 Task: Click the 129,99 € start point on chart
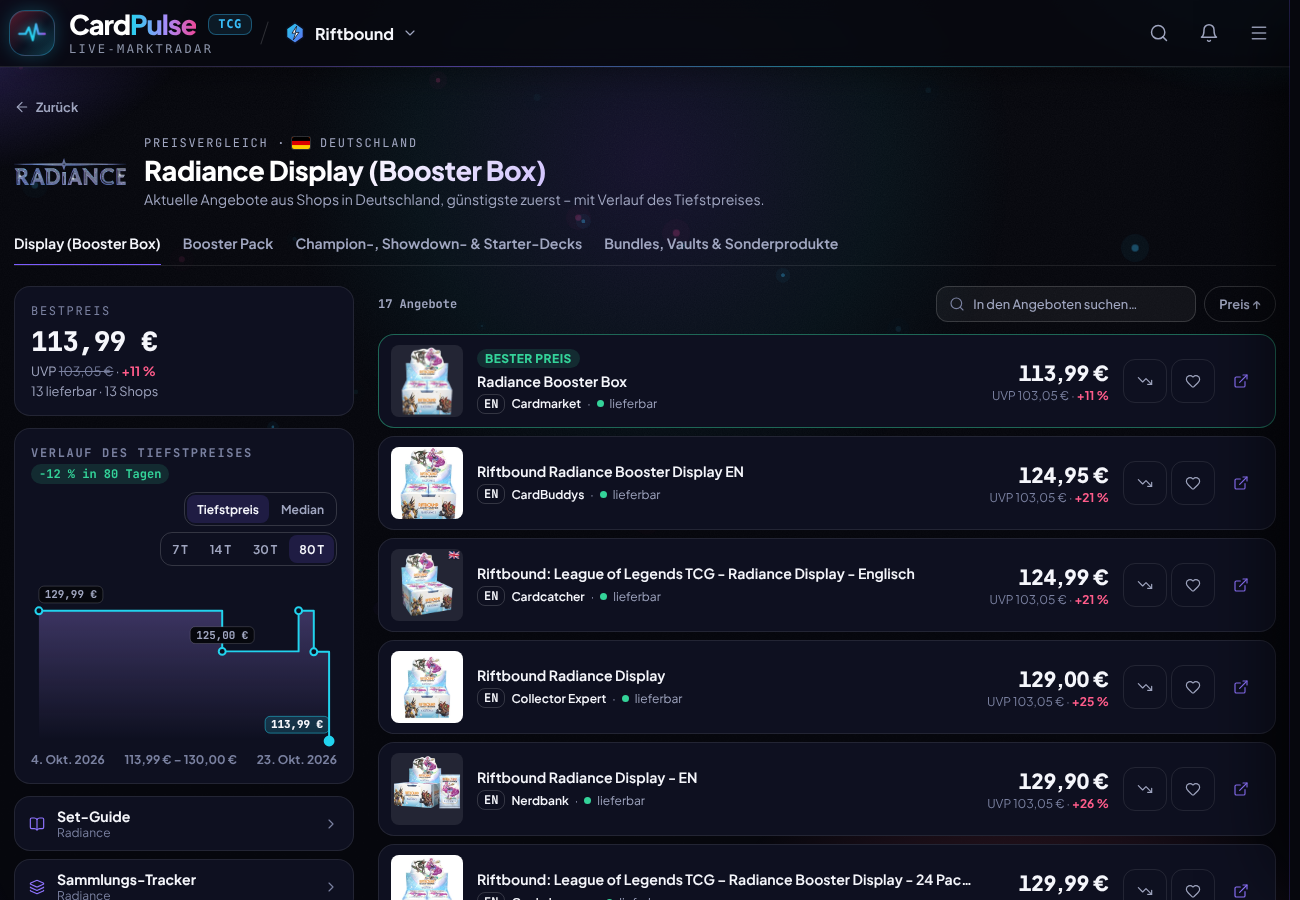point(39,610)
